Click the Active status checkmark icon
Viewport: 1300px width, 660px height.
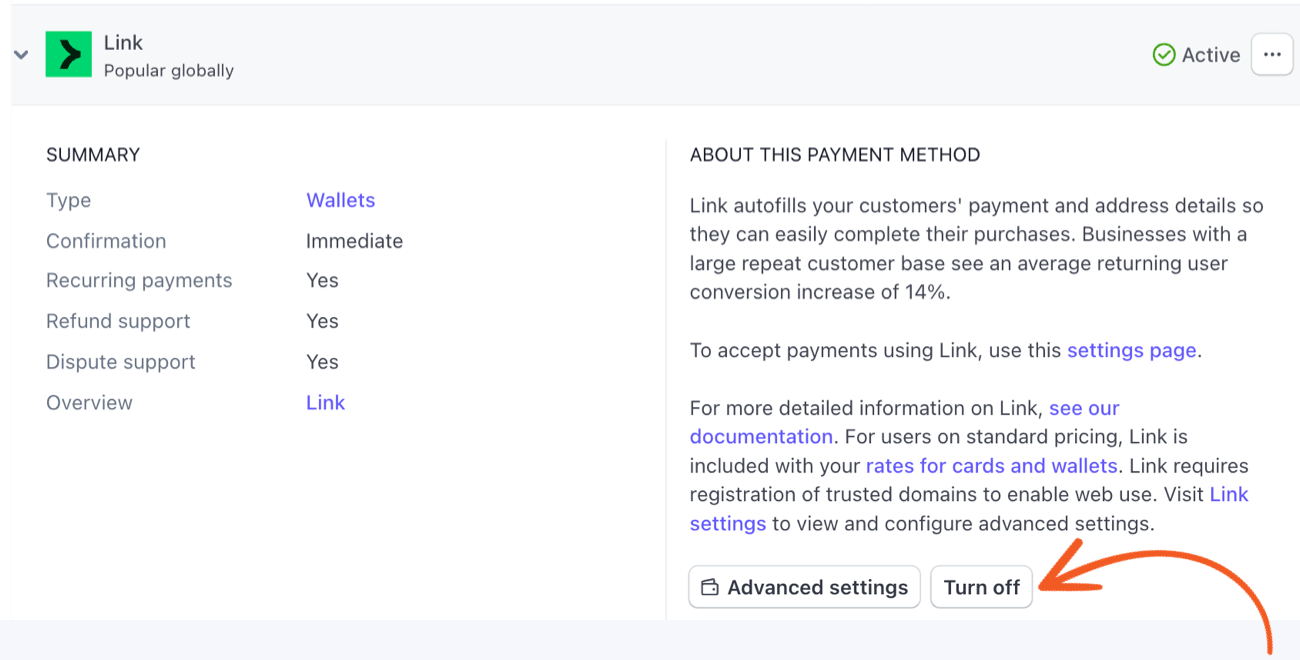[x=1164, y=55]
